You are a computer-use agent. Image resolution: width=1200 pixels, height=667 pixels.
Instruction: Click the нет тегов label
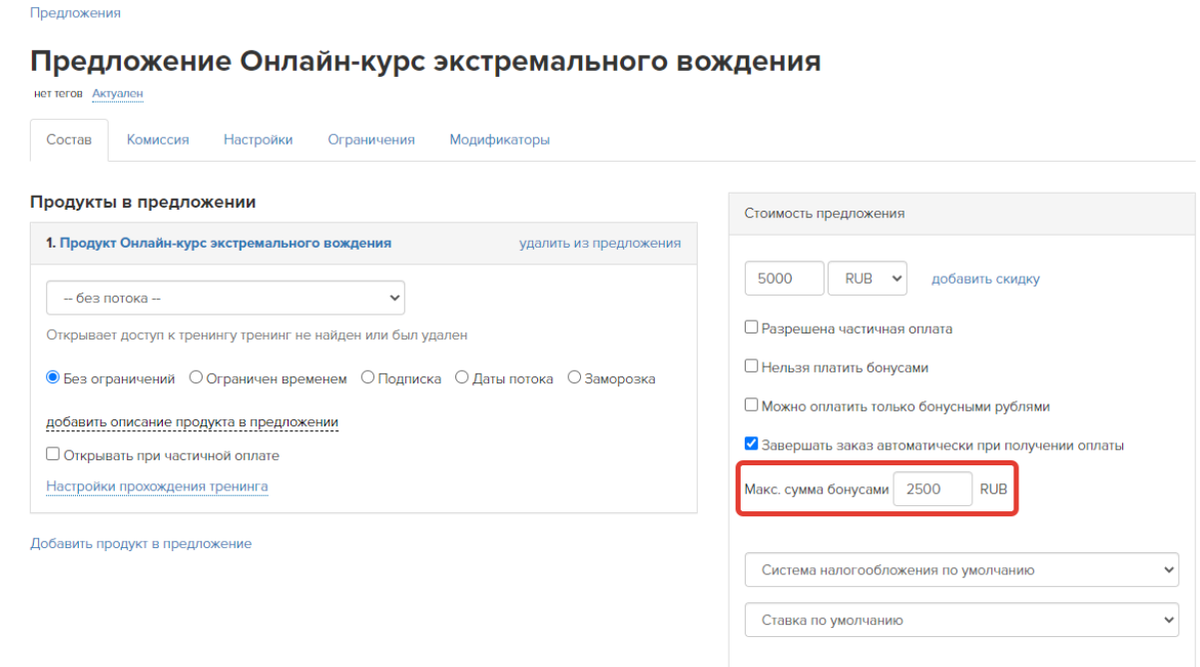pos(58,93)
